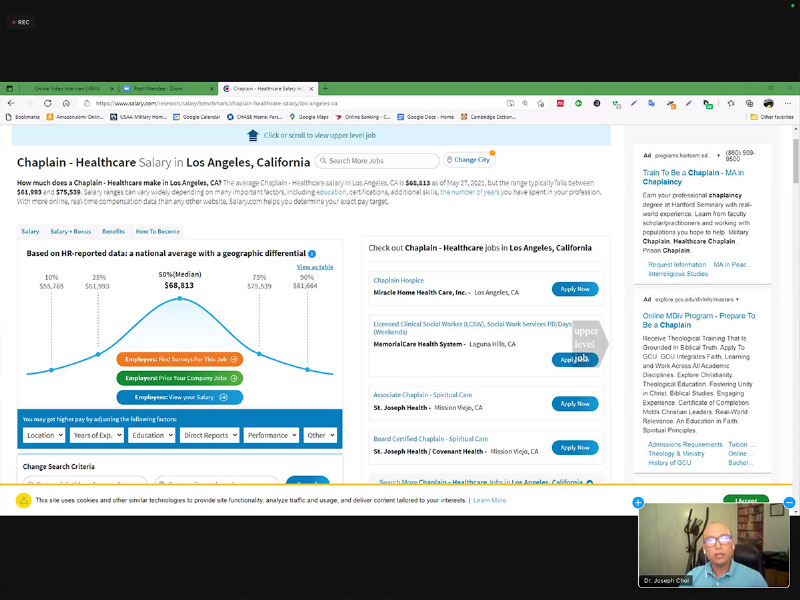Image resolution: width=800 pixels, height=600 pixels.
Task: Click Learn More in cookie notice
Action: coord(489,500)
